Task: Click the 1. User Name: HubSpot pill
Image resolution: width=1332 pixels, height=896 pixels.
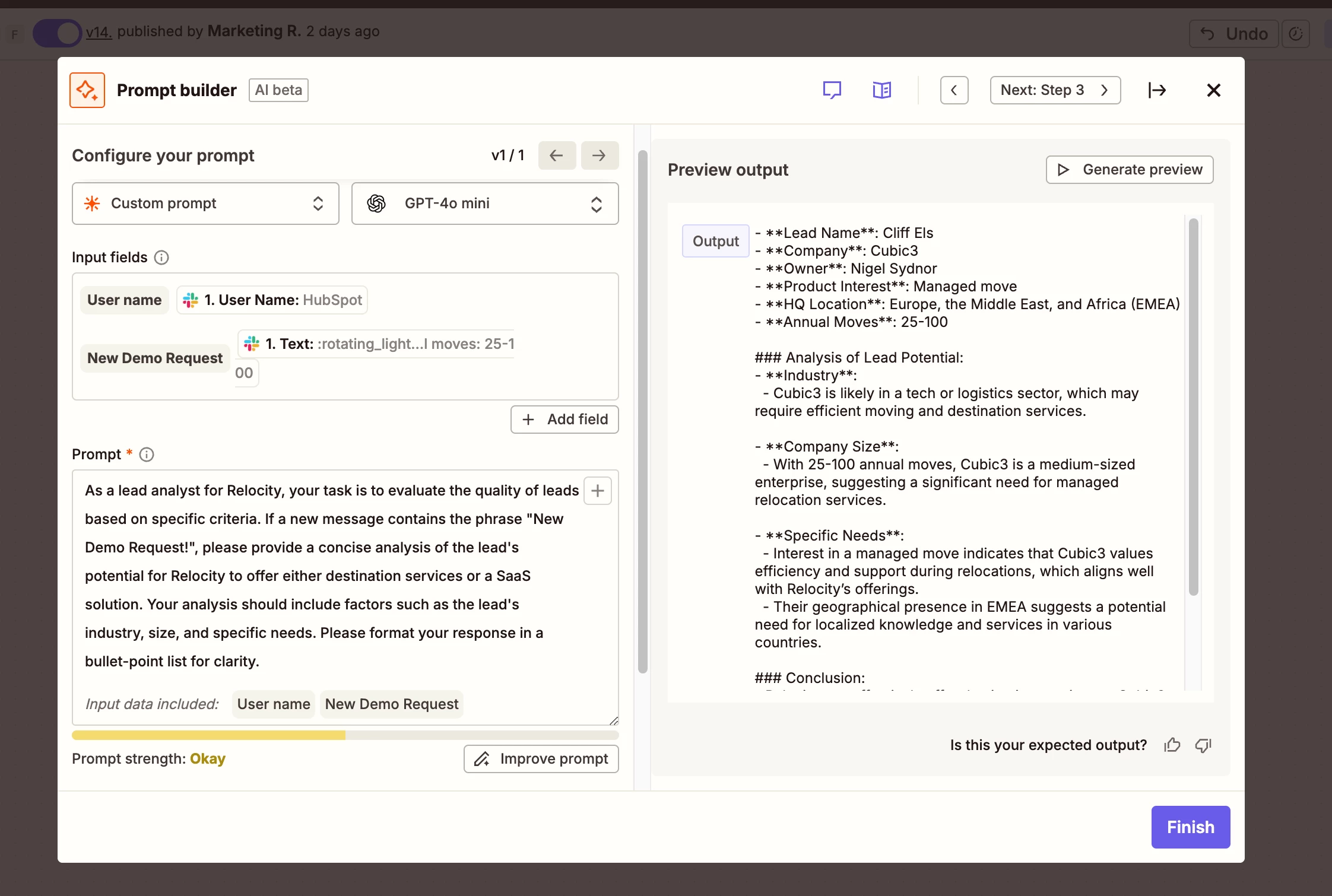Action: (x=272, y=300)
